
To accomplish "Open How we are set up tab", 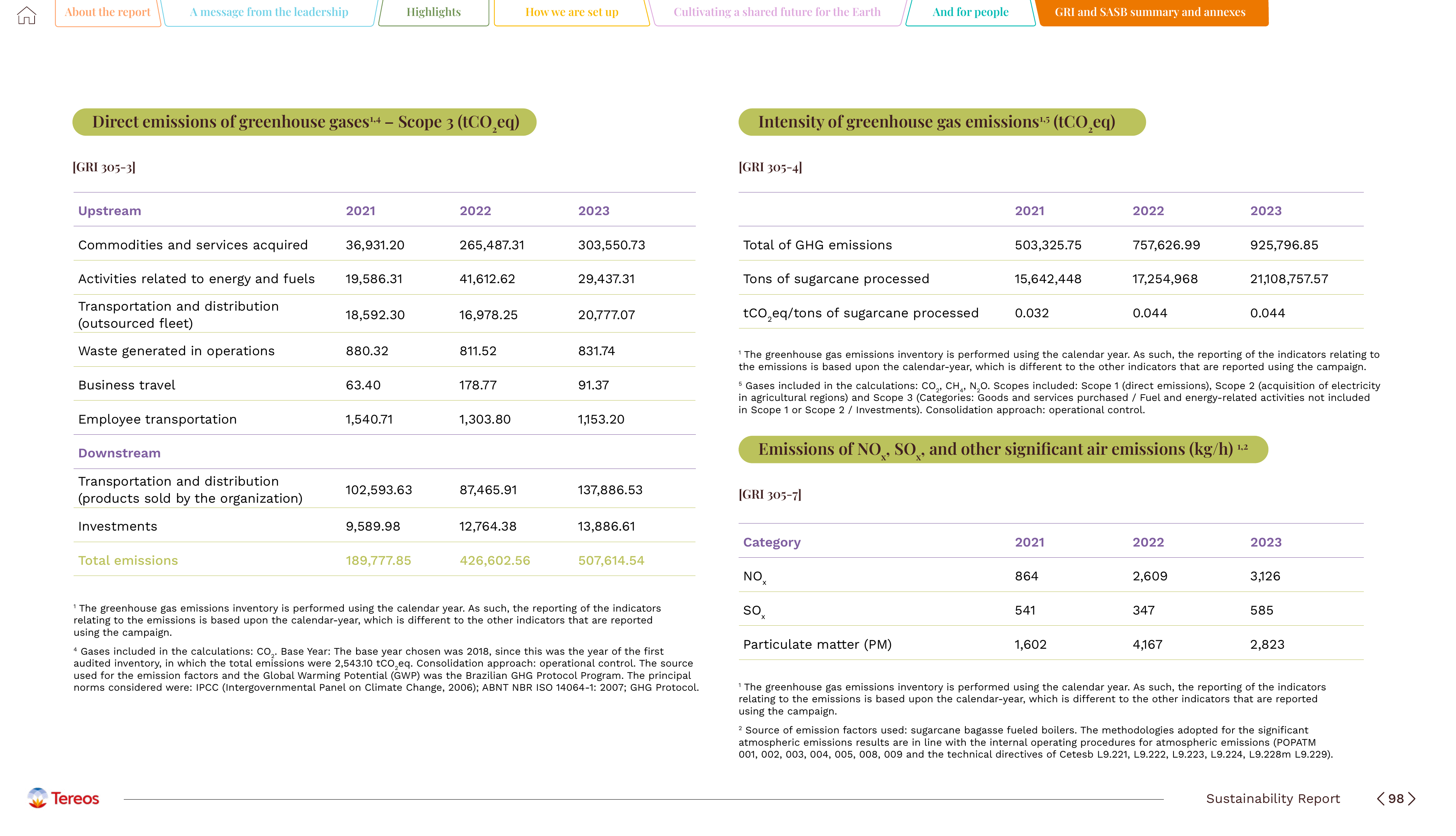I will 571,12.
